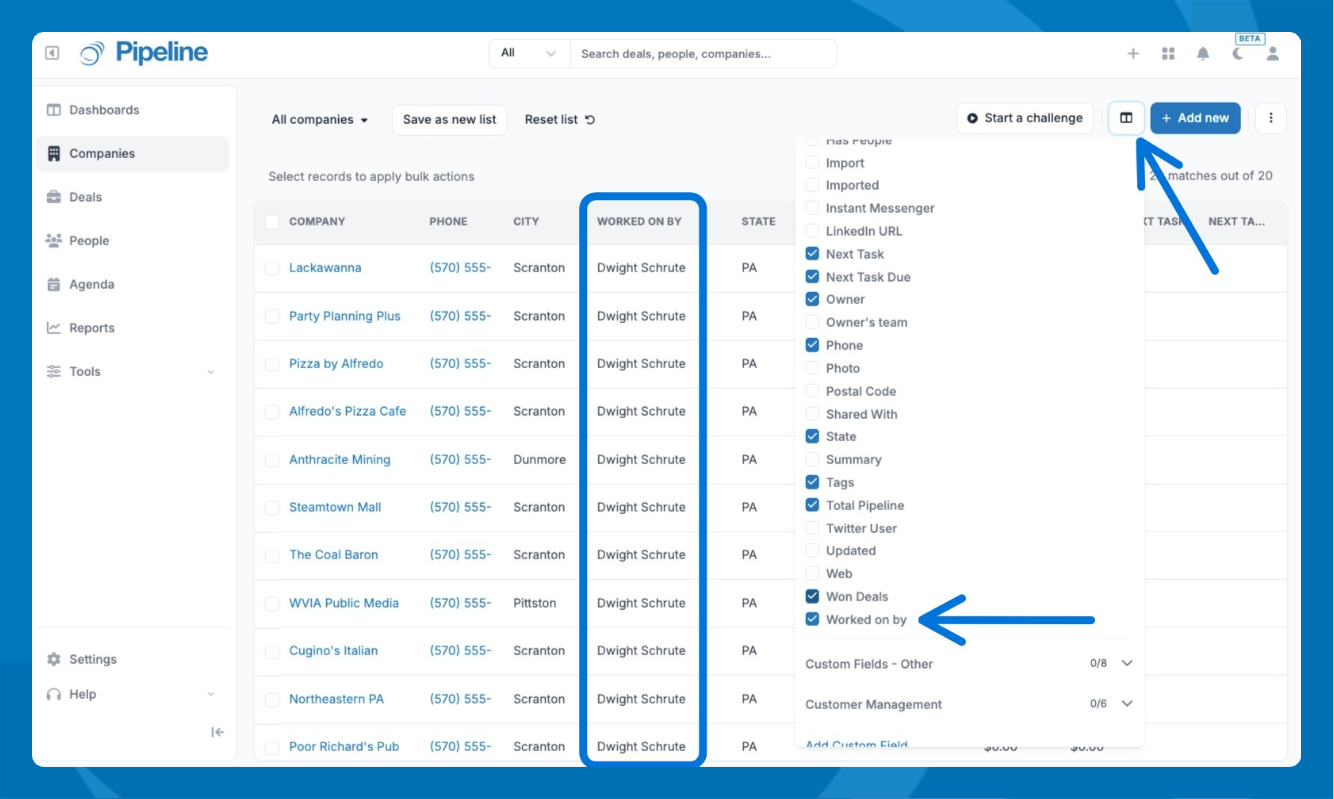Open Reports from the sidebar
The width and height of the screenshot is (1334, 799).
click(x=91, y=328)
